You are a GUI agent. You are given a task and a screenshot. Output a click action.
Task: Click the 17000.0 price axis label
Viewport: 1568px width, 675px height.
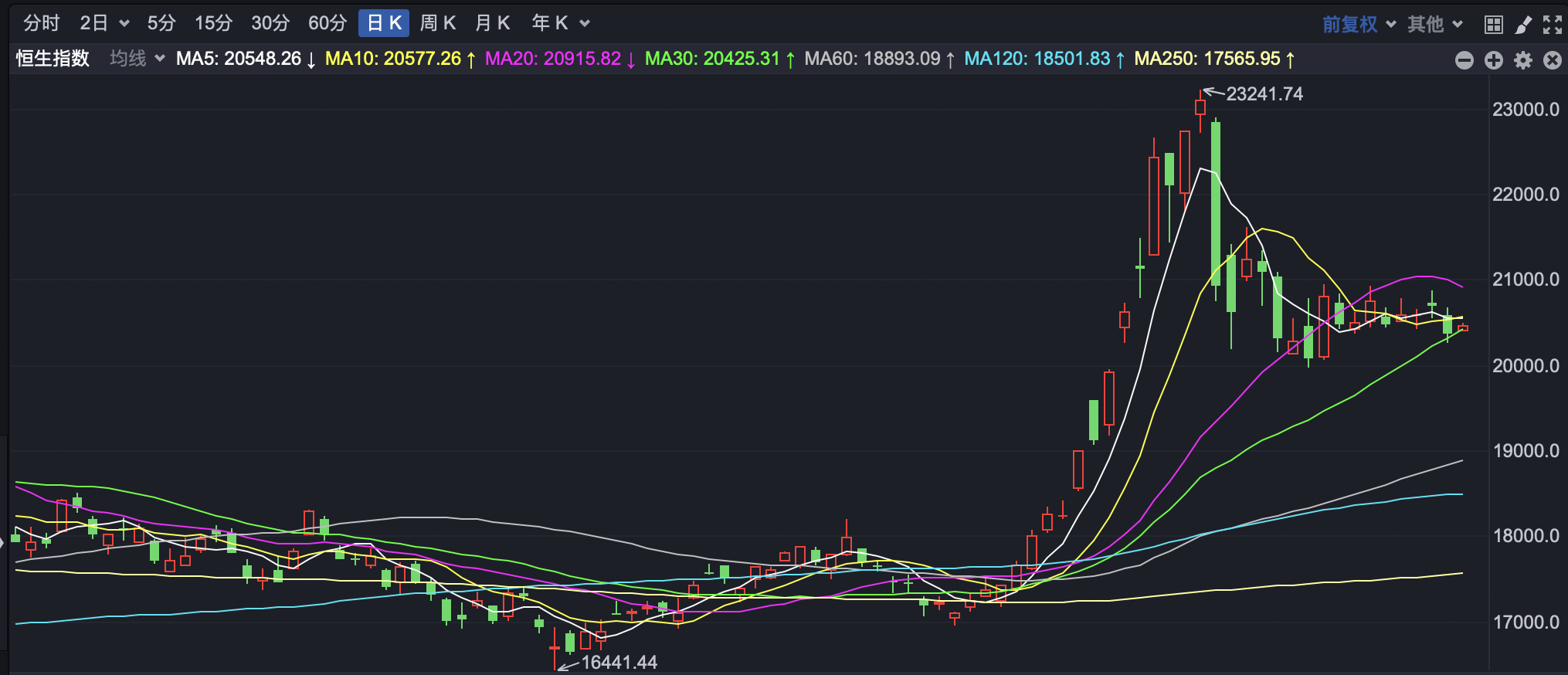tap(1526, 622)
